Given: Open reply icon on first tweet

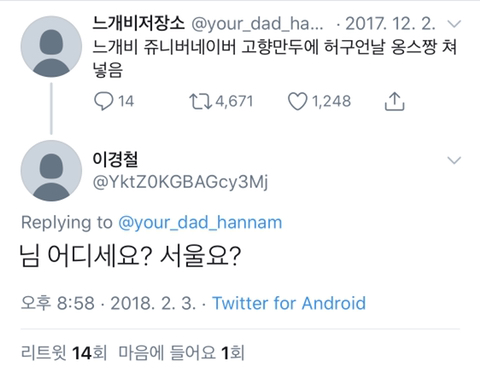Looking at the screenshot, I should point(103,101).
